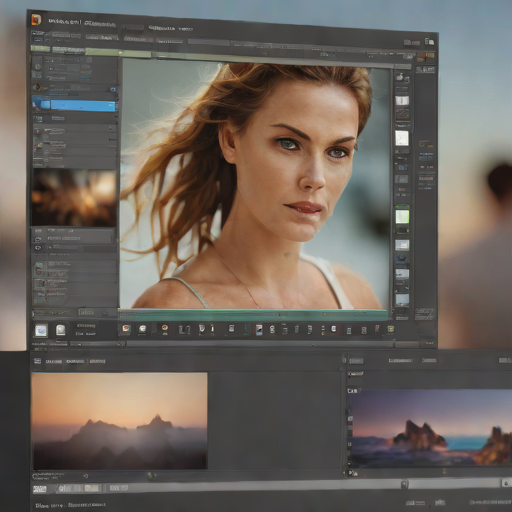The image size is (512, 512).
Task: Select the gray striped thumbnail topping the right strip
Action: (x=402, y=100)
